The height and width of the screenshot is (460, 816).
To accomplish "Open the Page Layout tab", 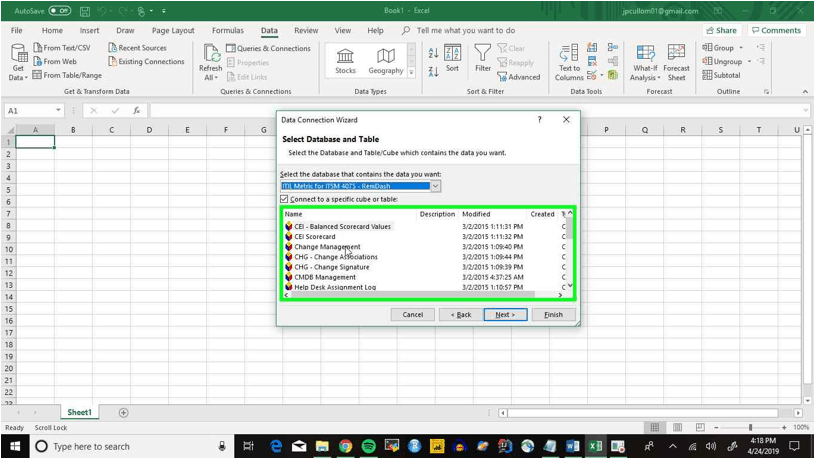I will [173, 30].
